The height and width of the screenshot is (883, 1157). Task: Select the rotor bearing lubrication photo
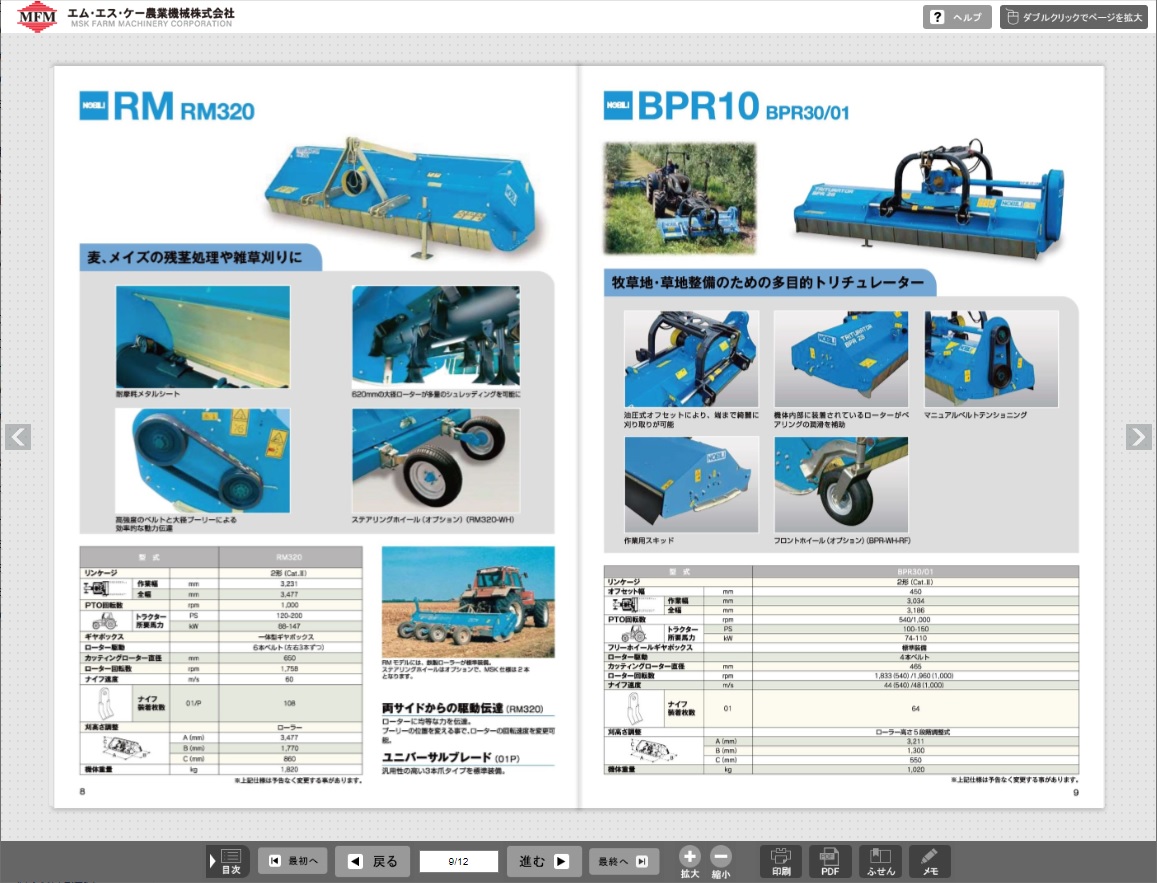pyautogui.click(x=841, y=359)
